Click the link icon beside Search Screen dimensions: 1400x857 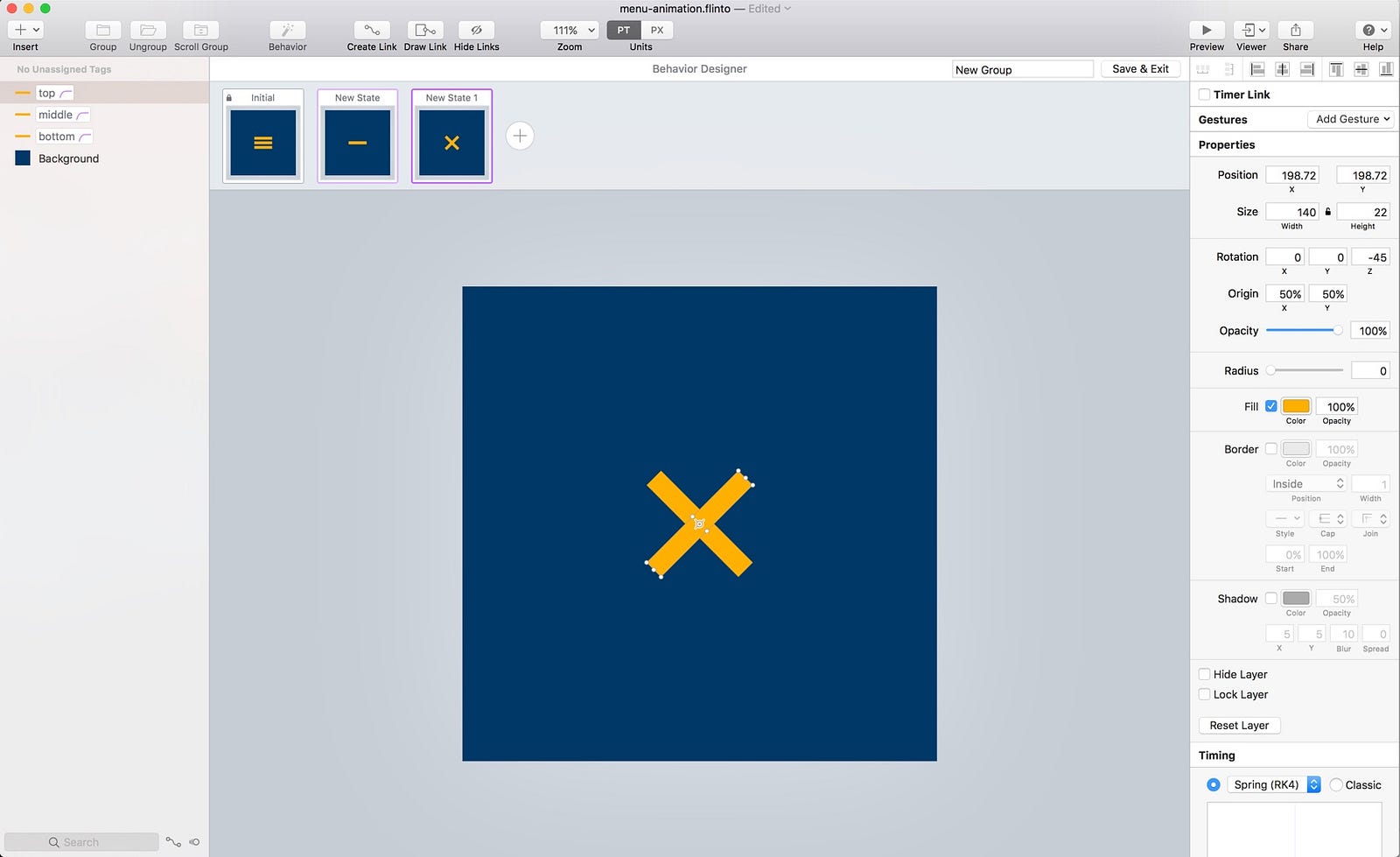tap(173, 842)
